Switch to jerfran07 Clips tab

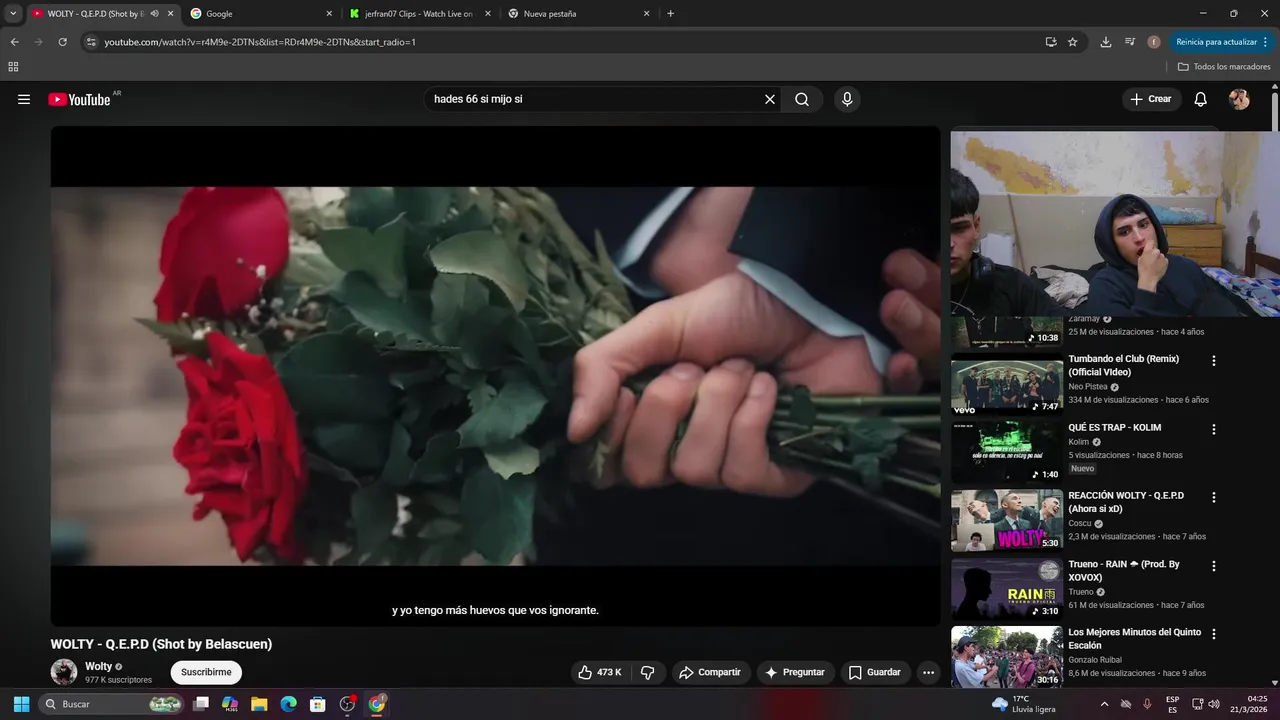[x=421, y=14]
